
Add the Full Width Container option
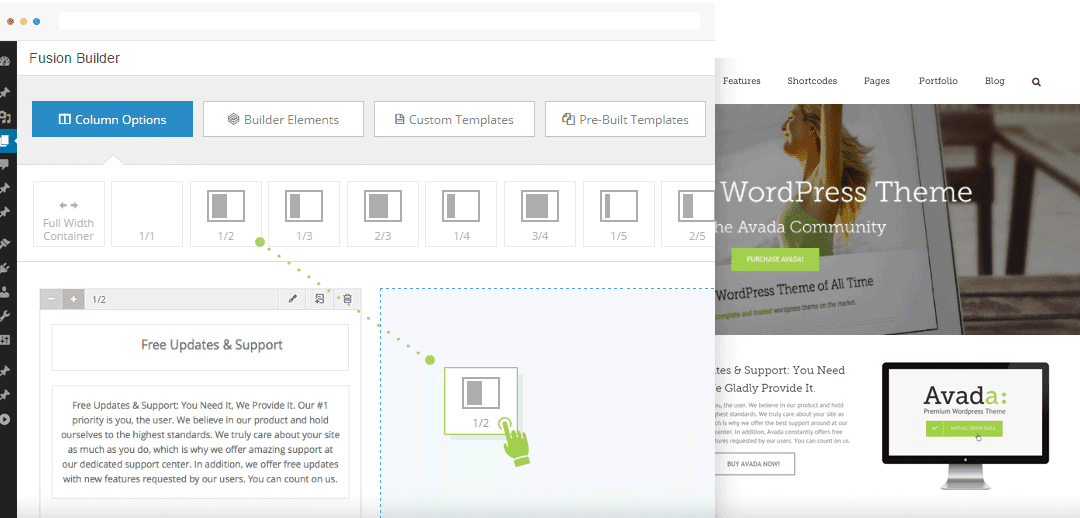69,214
